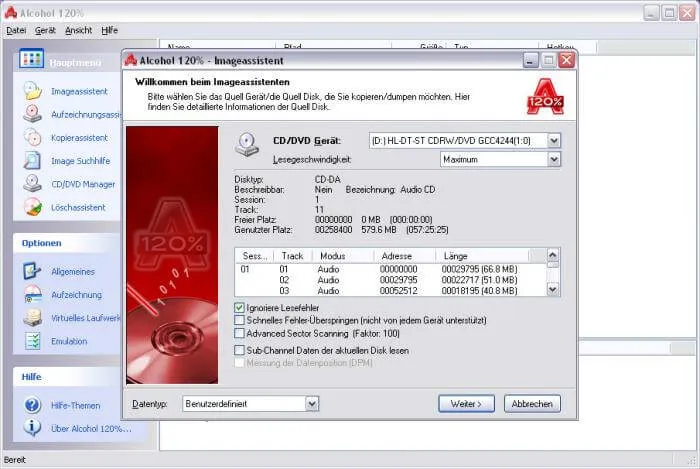
Task: Click the Hilfe-Themen question mark icon
Action: click(33, 405)
